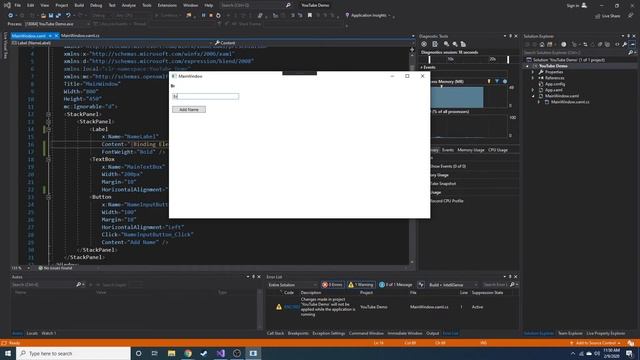Click Add Name button in MainWindow app

tap(189, 109)
